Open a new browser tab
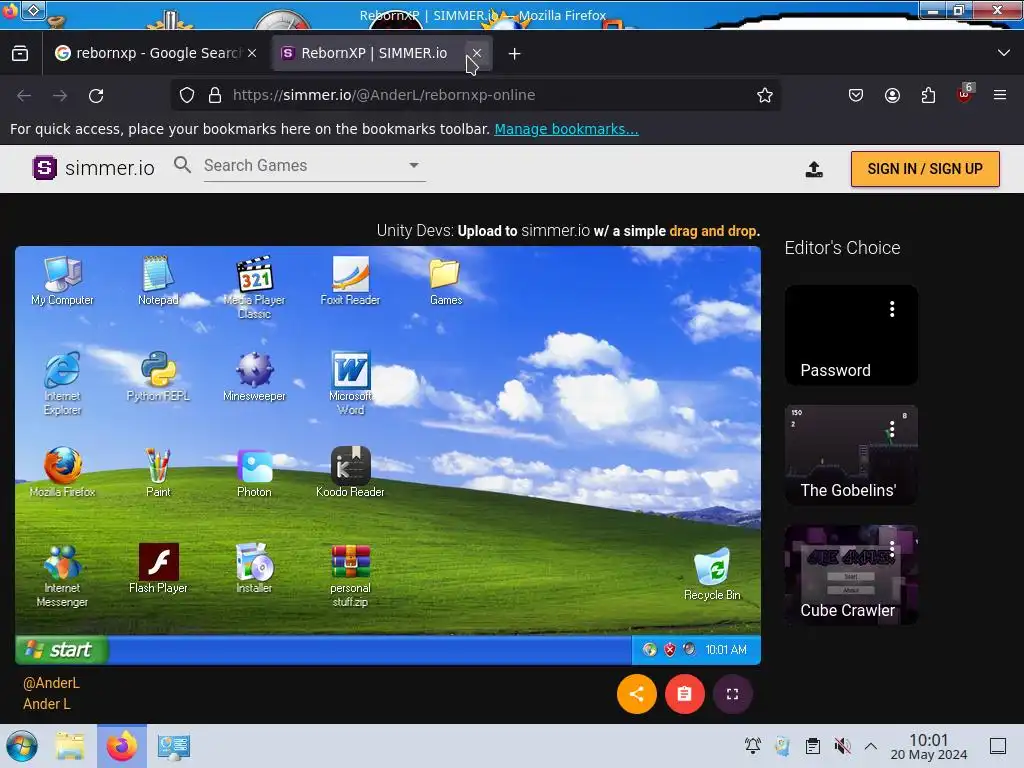Viewport: 1024px width, 768px height. tap(515, 54)
